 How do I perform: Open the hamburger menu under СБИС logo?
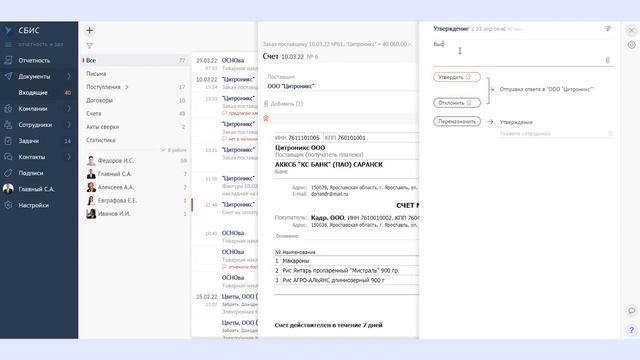(x=8, y=44)
